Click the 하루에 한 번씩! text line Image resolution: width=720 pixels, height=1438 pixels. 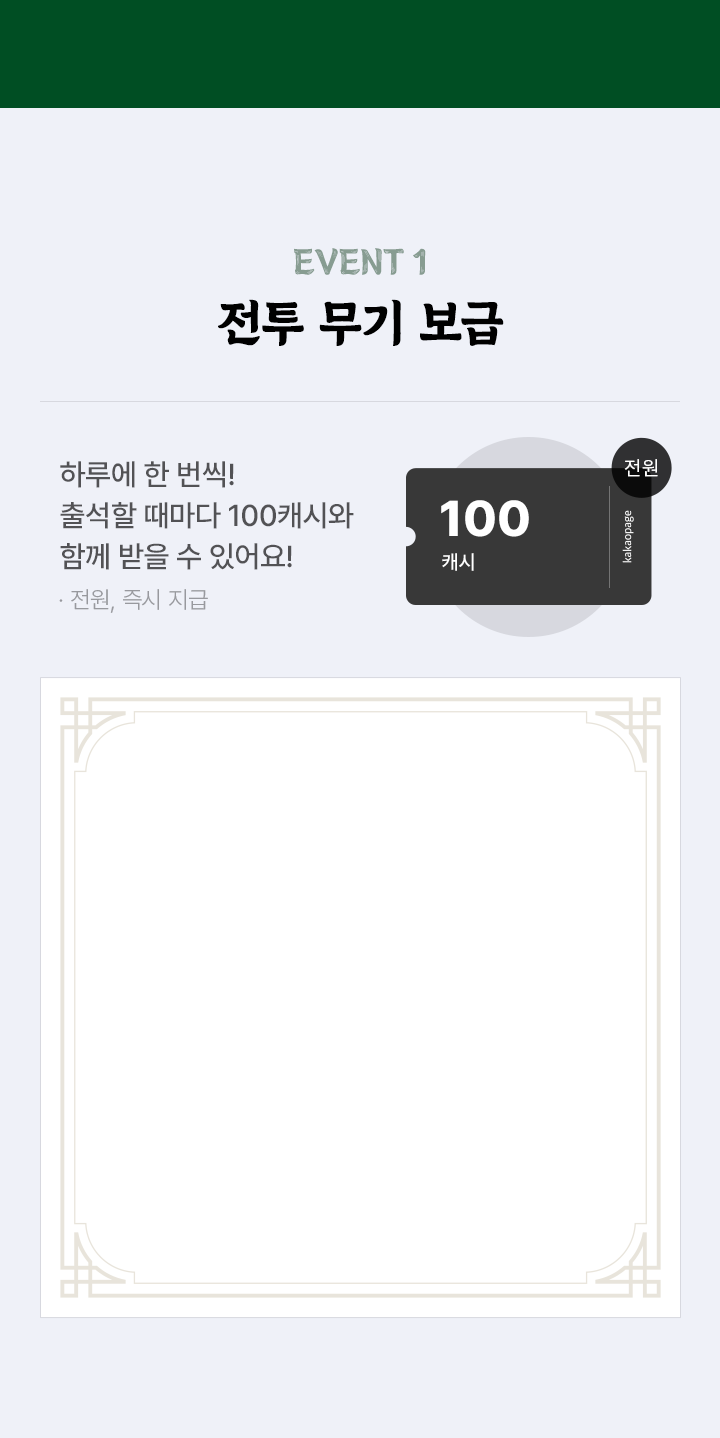coord(147,472)
